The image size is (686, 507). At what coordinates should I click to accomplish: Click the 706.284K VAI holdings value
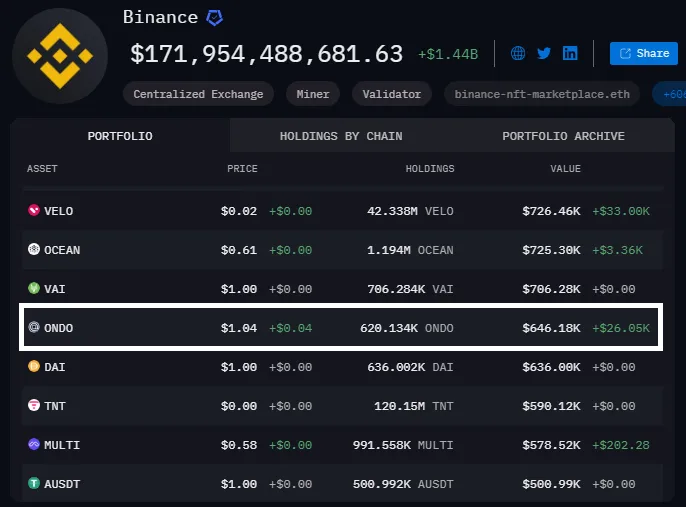[410, 289]
